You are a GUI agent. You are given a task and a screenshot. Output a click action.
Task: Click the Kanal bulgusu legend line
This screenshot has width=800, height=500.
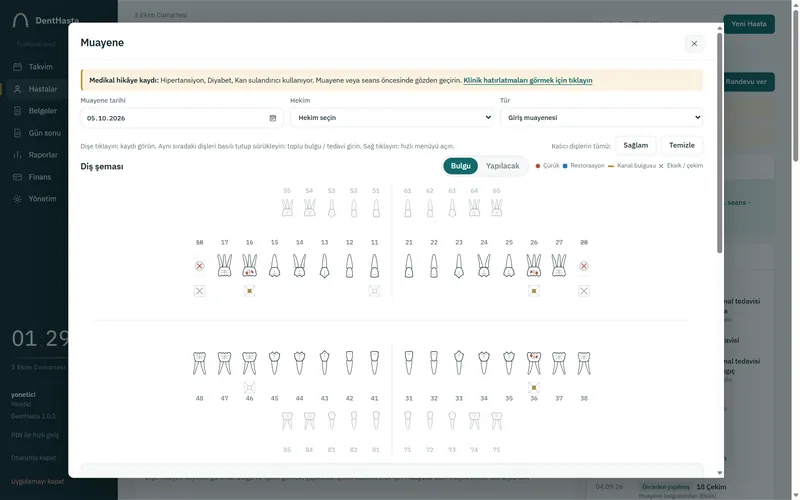coord(611,166)
